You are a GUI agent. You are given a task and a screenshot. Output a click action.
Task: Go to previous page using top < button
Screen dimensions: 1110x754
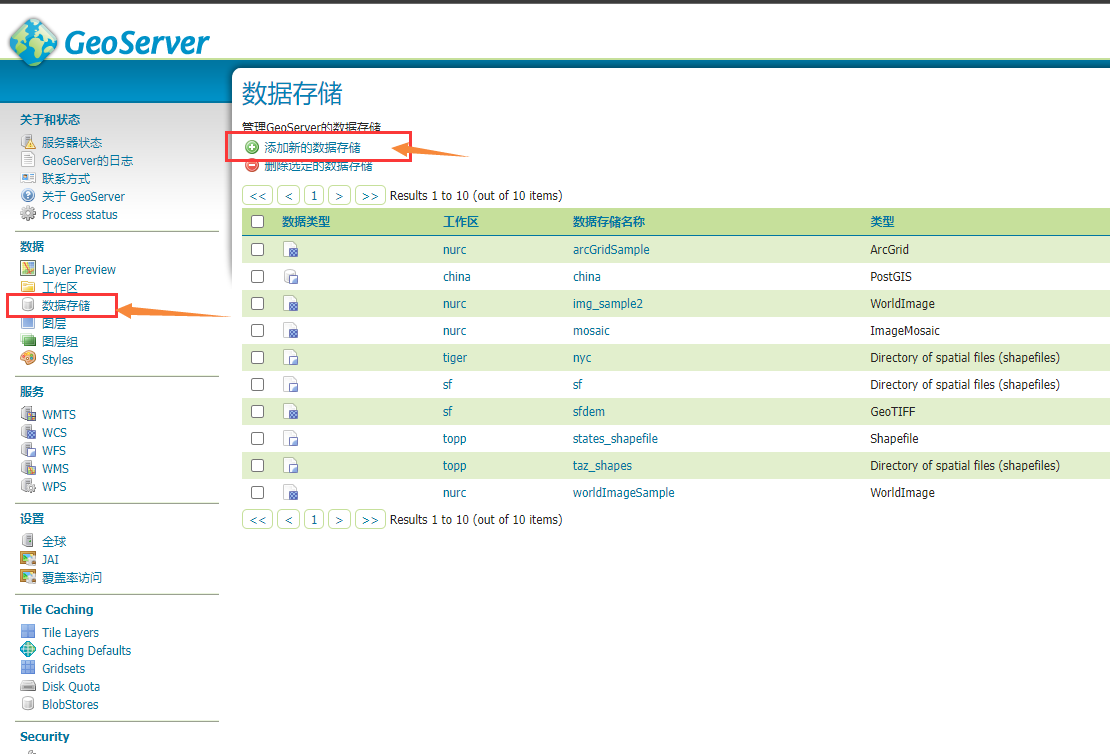coord(288,195)
